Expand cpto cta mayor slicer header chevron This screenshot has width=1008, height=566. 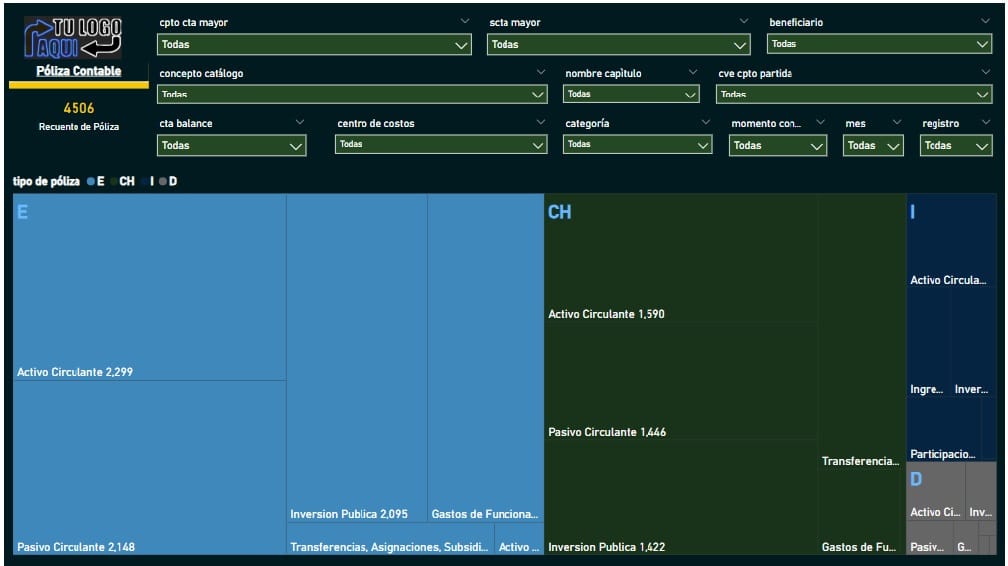click(x=465, y=22)
